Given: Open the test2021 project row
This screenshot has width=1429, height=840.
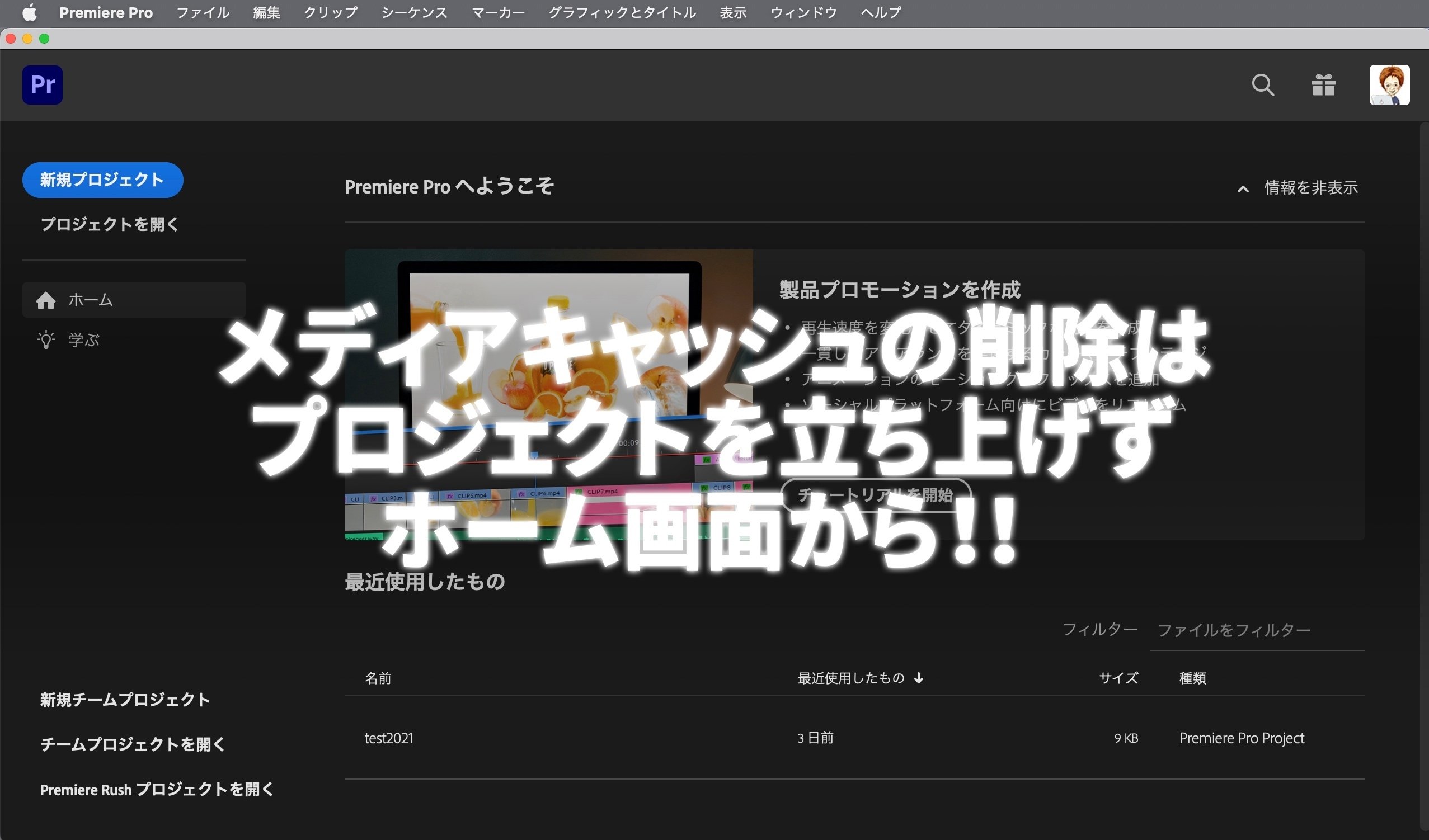Looking at the screenshot, I should click(854, 738).
